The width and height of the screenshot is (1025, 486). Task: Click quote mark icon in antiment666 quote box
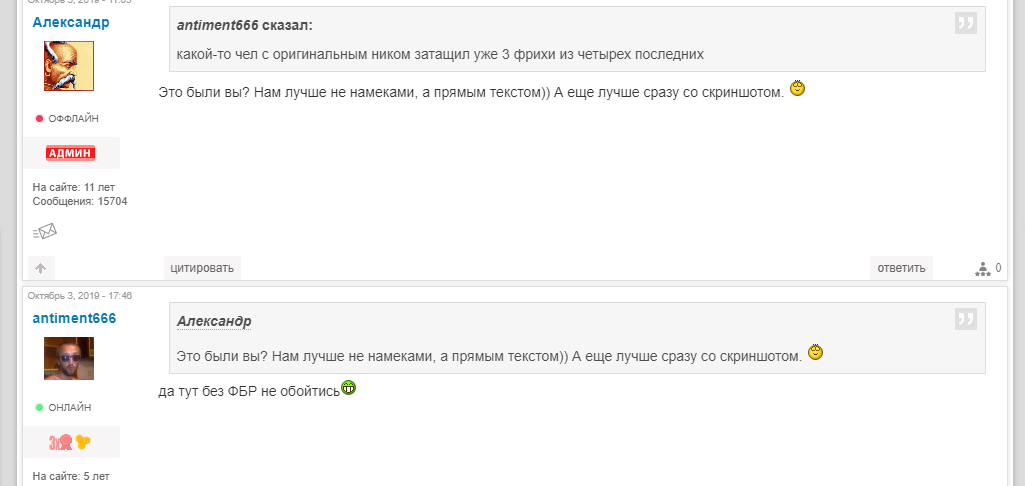966,23
